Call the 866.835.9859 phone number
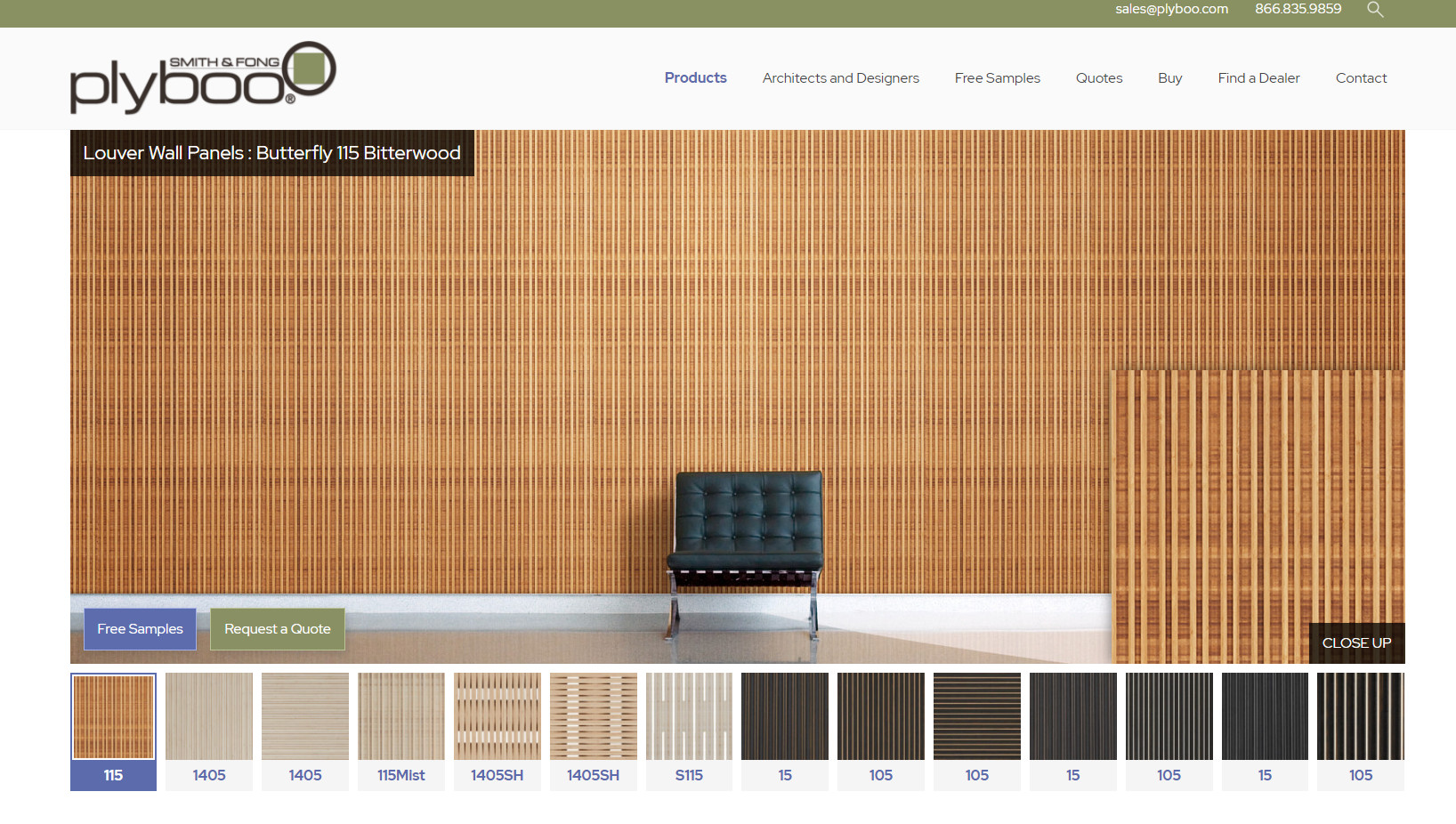 click(1298, 10)
